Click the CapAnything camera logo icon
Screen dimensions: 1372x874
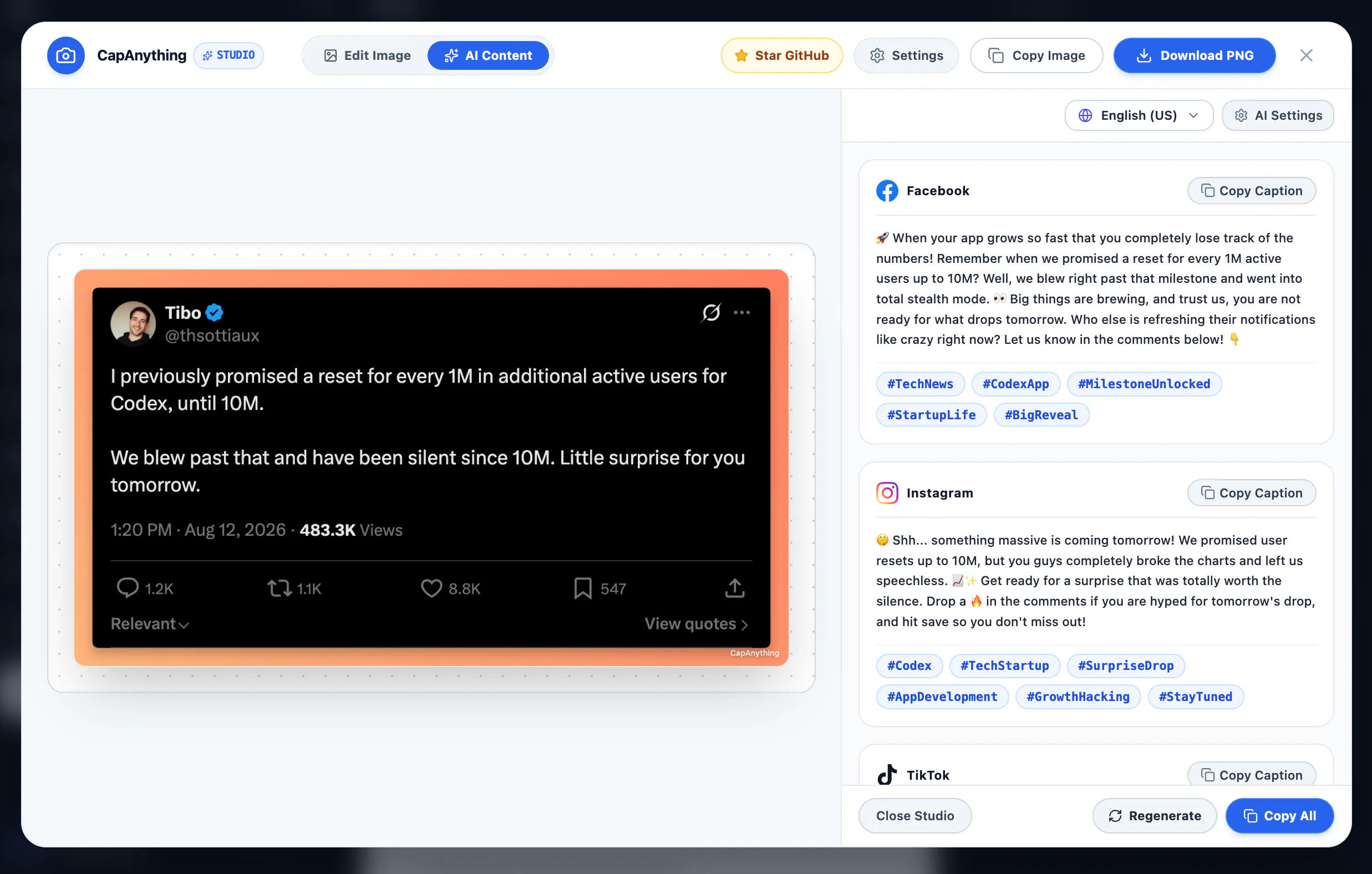[65, 55]
